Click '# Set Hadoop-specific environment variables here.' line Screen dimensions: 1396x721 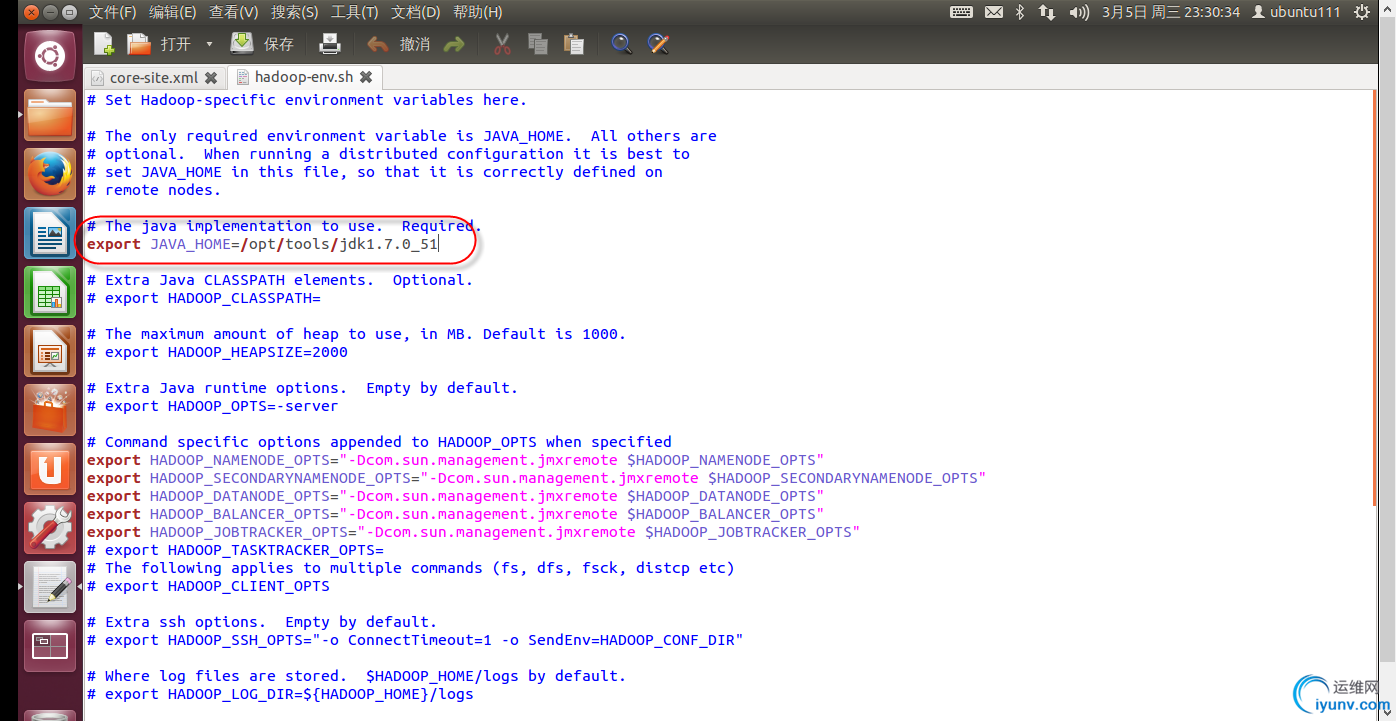click(x=307, y=100)
